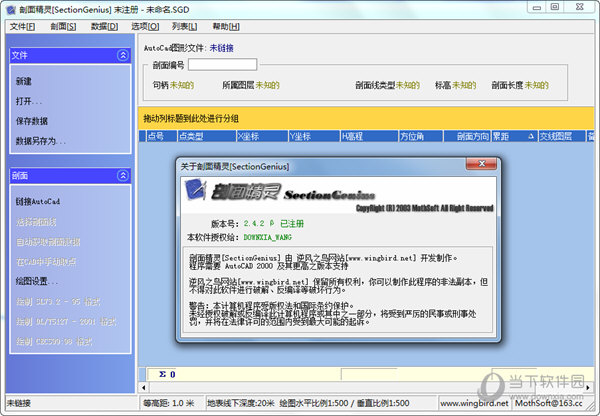
Task: Click the Σ 0 summary cell
Action: pyautogui.click(x=167, y=374)
